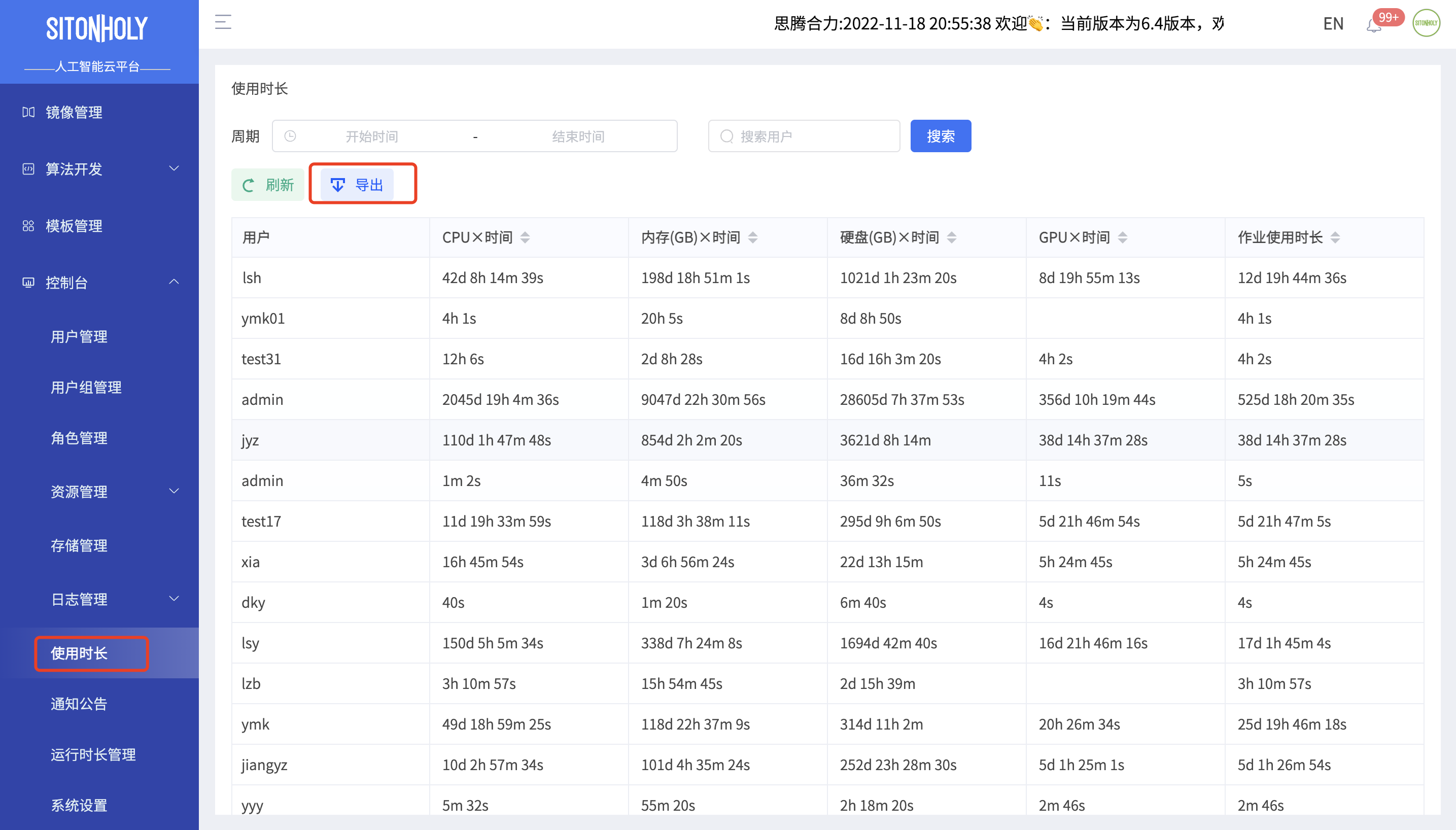The height and width of the screenshot is (830, 1456).
Task: Focus the 搜索用户 input field
Action: point(804,135)
